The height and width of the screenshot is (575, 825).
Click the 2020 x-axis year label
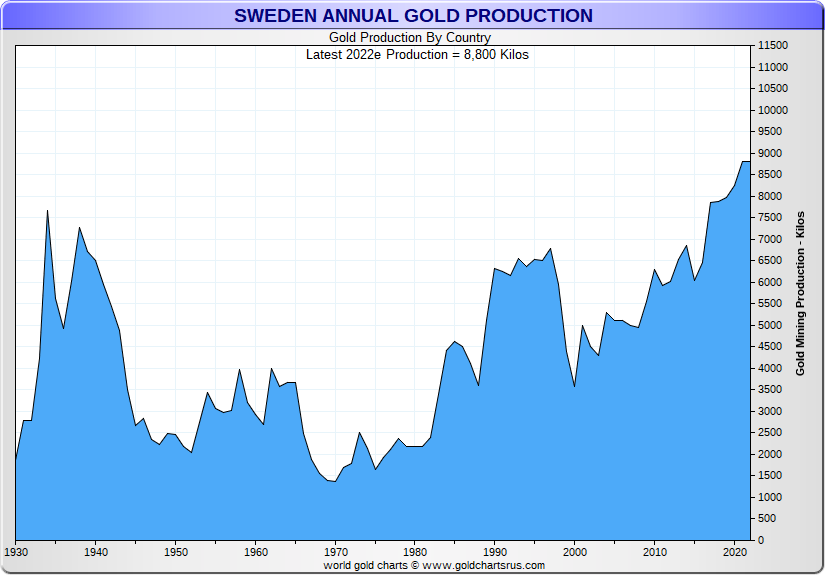pos(735,552)
